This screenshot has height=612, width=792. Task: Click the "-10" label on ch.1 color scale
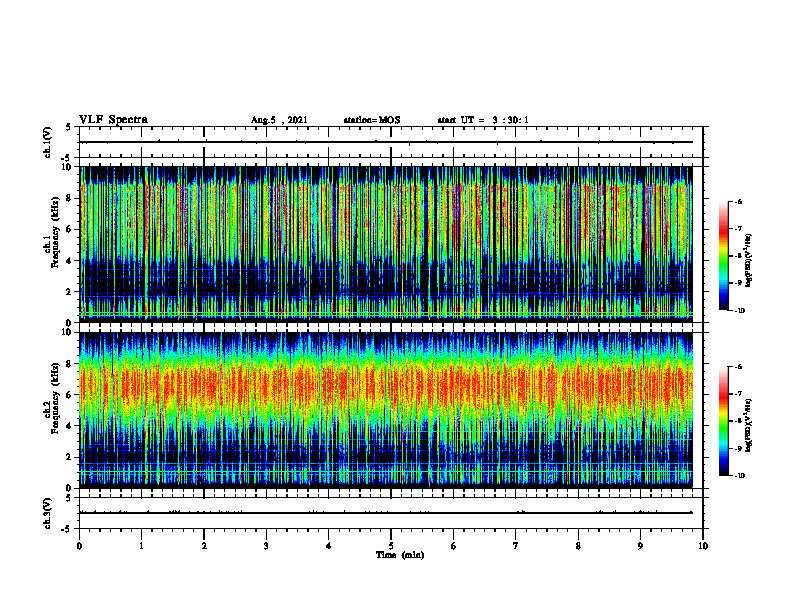point(740,310)
